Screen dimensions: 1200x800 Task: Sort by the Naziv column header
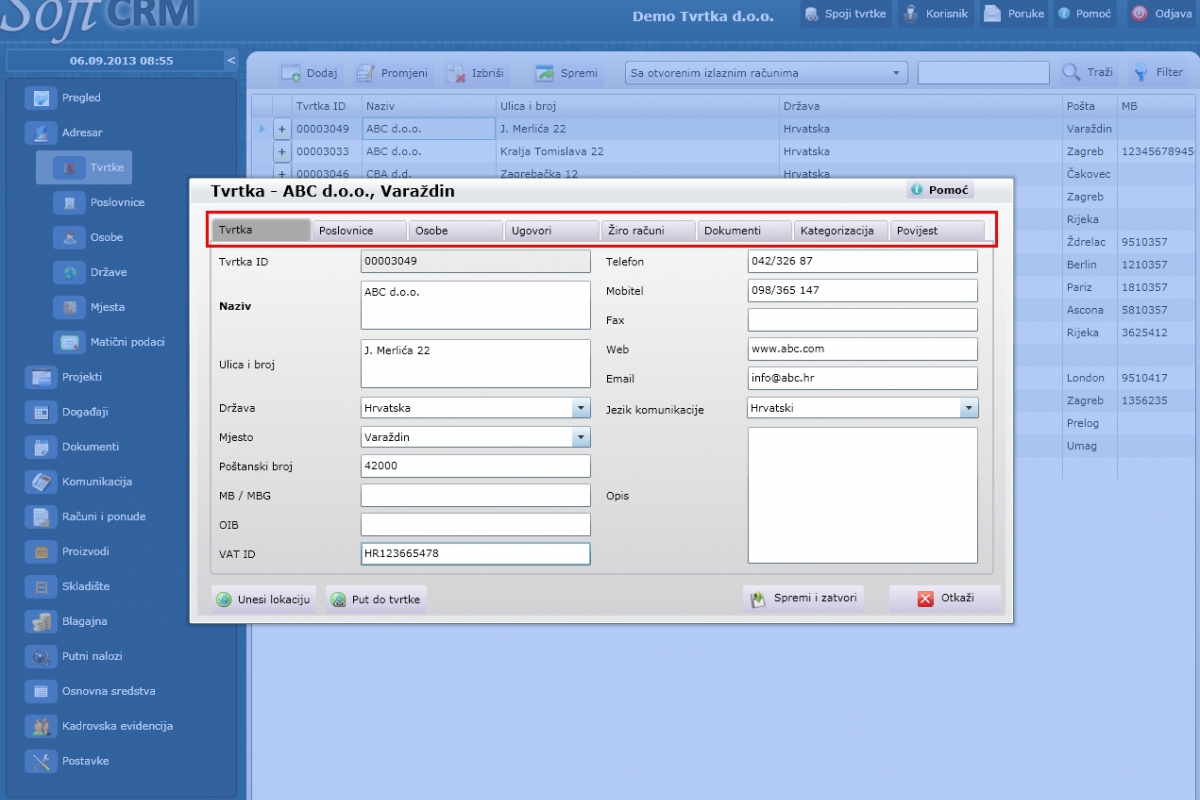pyautogui.click(x=428, y=106)
